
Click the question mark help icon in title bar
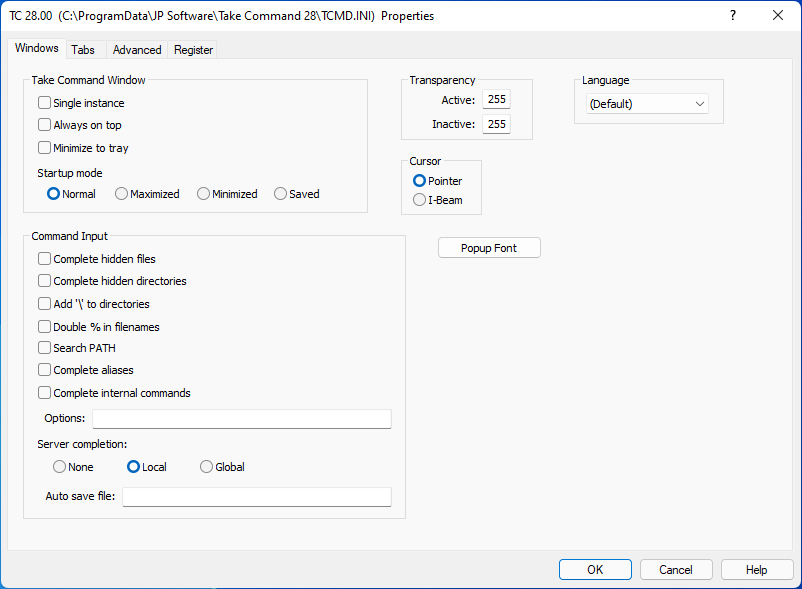click(x=733, y=15)
